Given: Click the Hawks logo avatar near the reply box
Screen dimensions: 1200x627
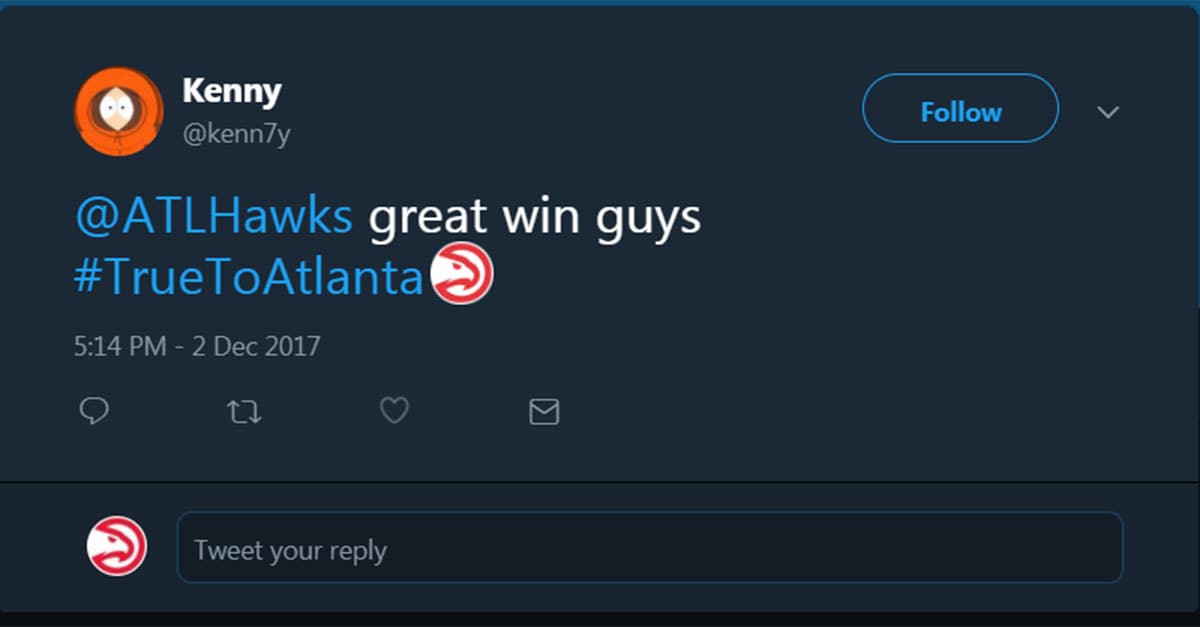Looking at the screenshot, I should tap(117, 546).
